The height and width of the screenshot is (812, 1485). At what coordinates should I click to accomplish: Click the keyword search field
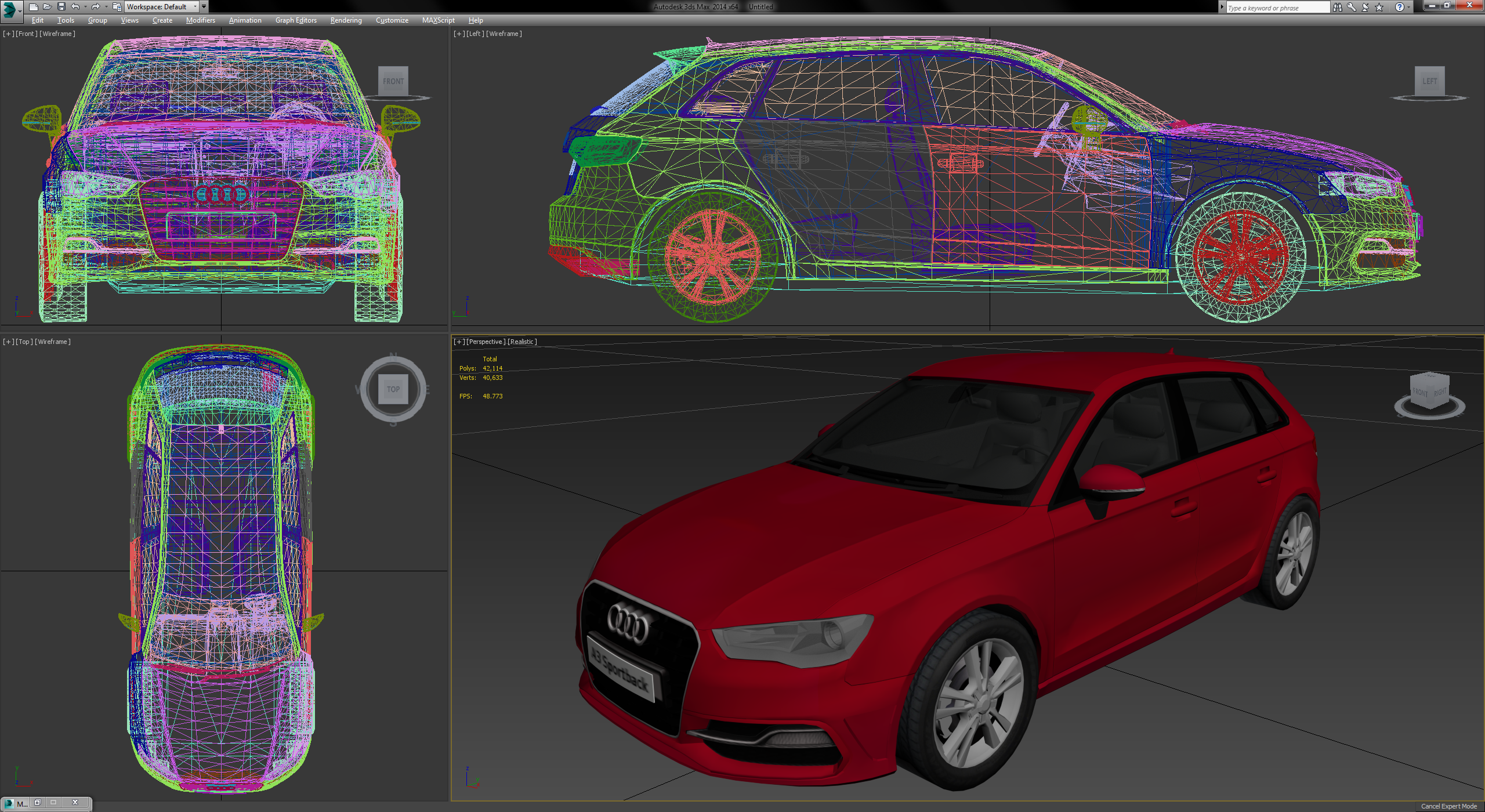click(x=1276, y=7)
